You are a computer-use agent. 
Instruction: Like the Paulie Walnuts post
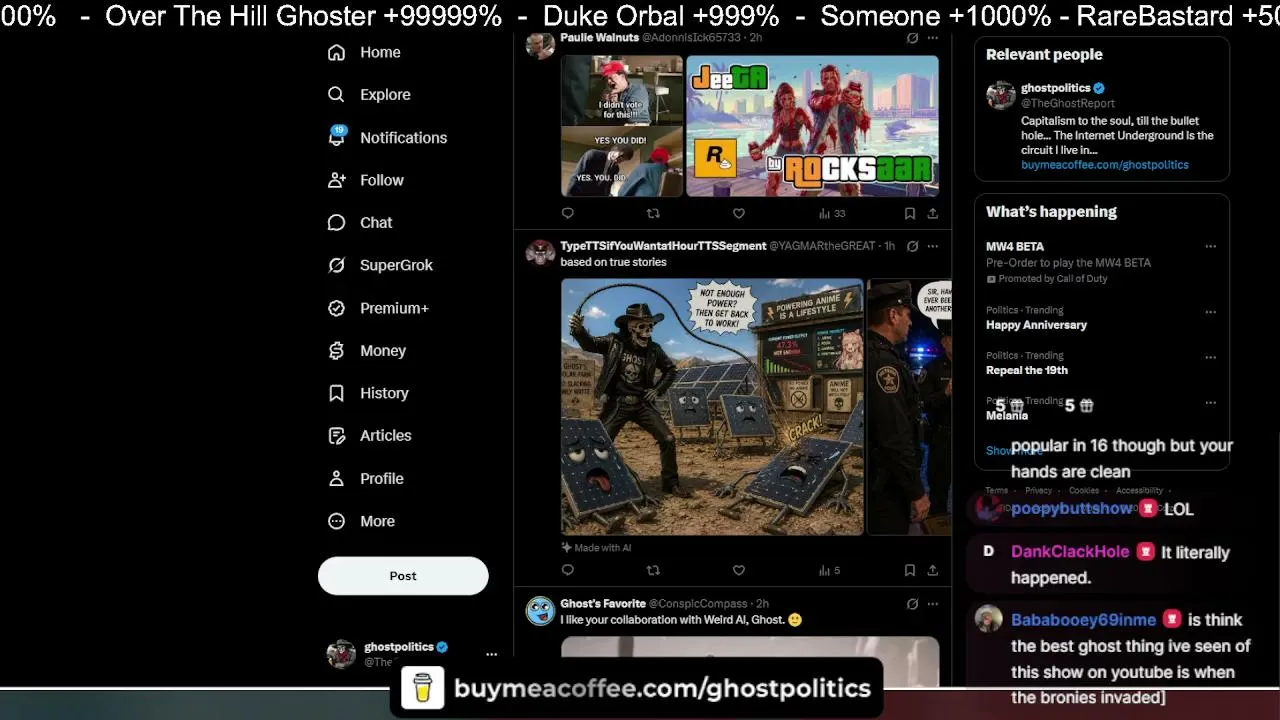pyautogui.click(x=739, y=213)
